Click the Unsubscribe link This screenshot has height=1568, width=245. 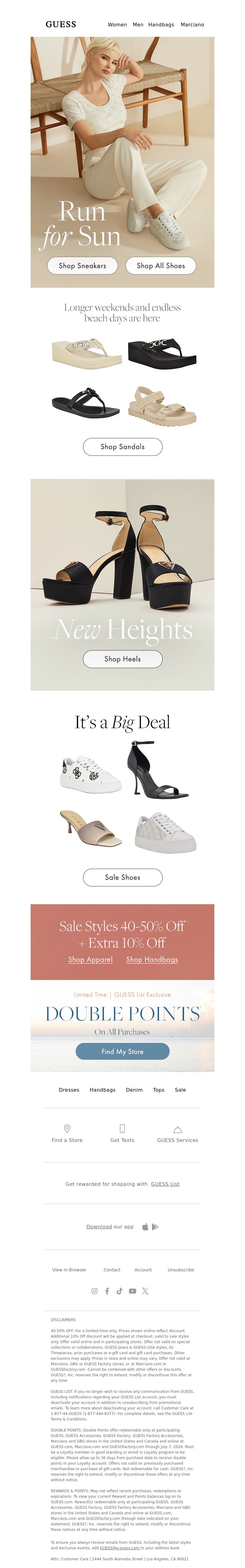181,1270
